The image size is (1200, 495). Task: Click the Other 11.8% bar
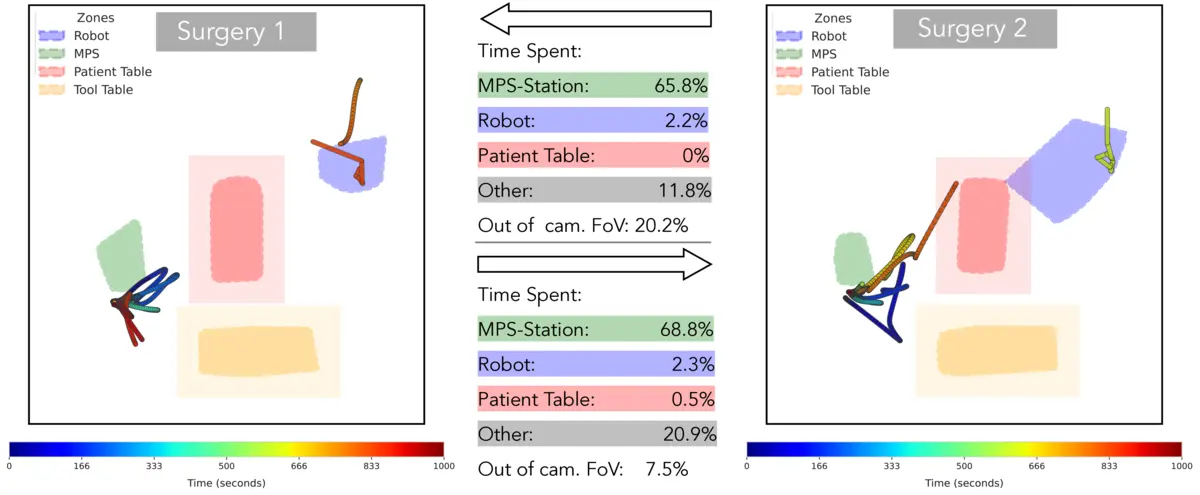pyautogui.click(x=593, y=190)
